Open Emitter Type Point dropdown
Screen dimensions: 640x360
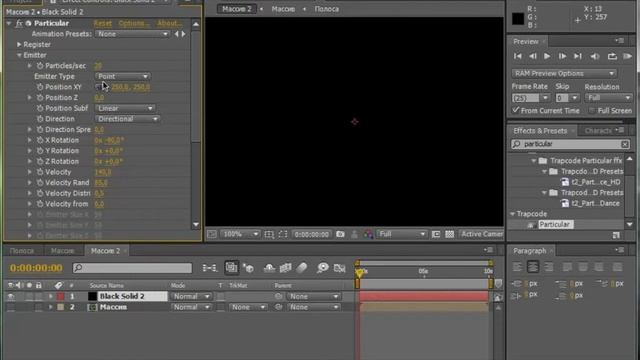click(x=122, y=76)
